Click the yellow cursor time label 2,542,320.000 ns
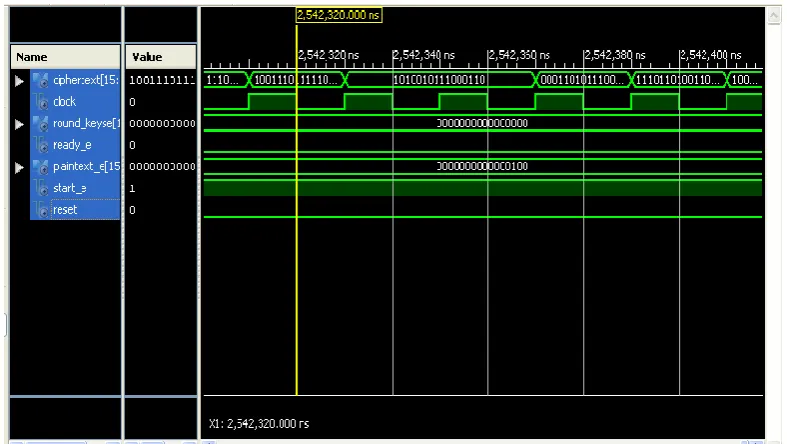Screen dimensions: 787x444 coord(339,15)
